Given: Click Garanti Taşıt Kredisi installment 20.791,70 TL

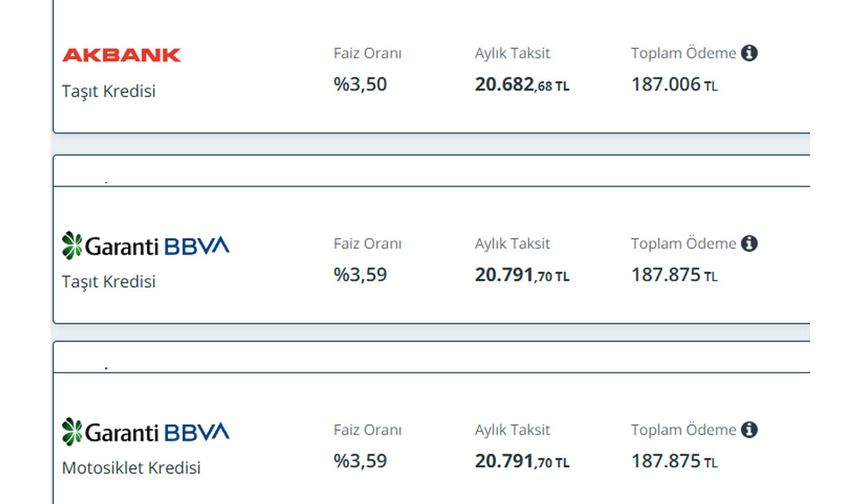Looking at the screenshot, I should point(522,275).
